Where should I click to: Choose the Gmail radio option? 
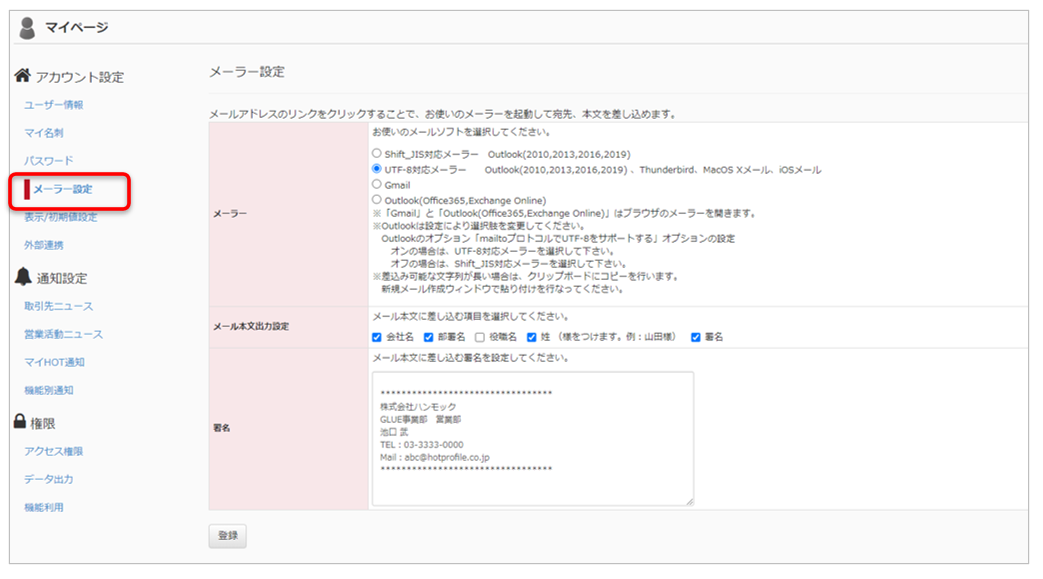pyautogui.click(x=376, y=184)
